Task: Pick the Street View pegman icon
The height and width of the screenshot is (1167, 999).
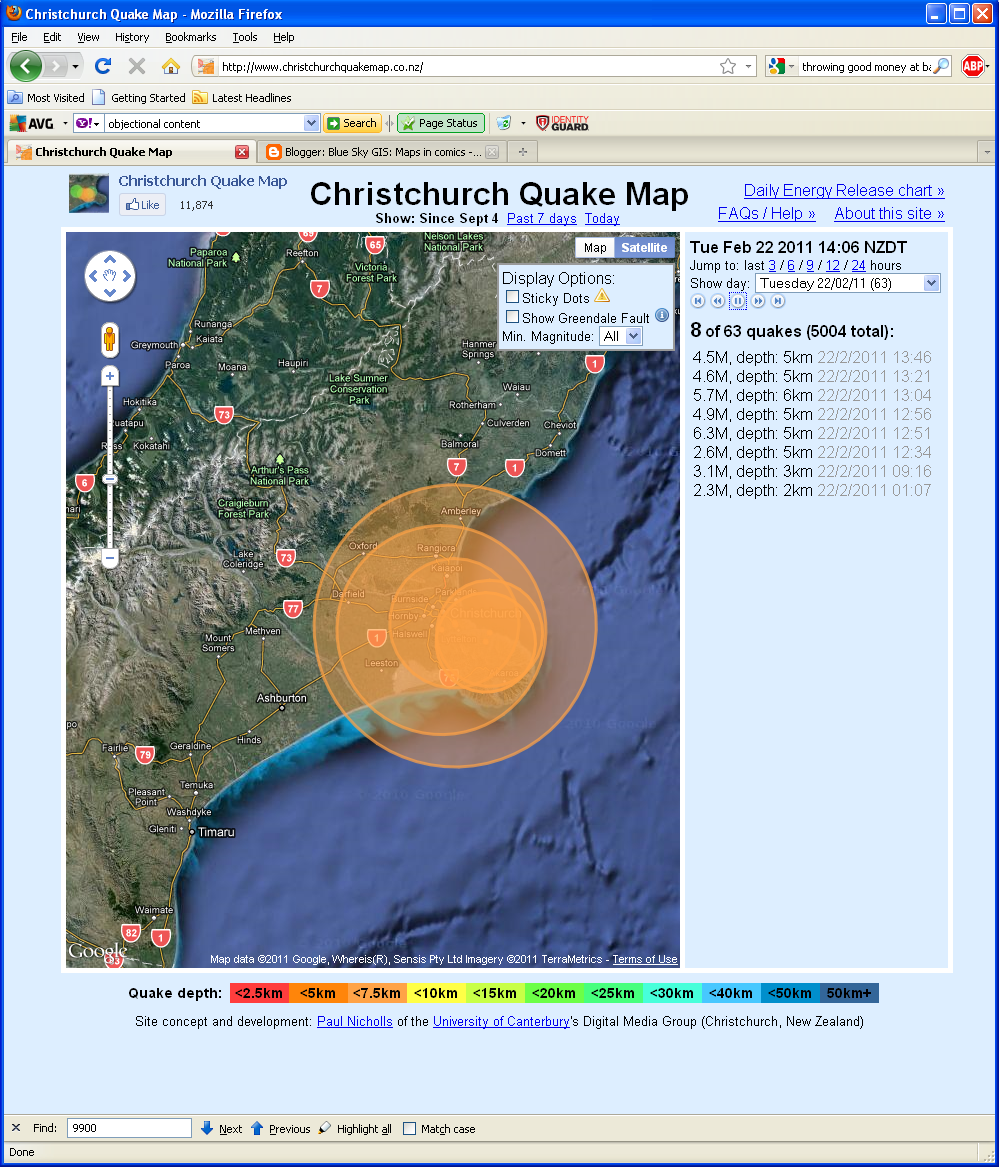Action: click(109, 340)
